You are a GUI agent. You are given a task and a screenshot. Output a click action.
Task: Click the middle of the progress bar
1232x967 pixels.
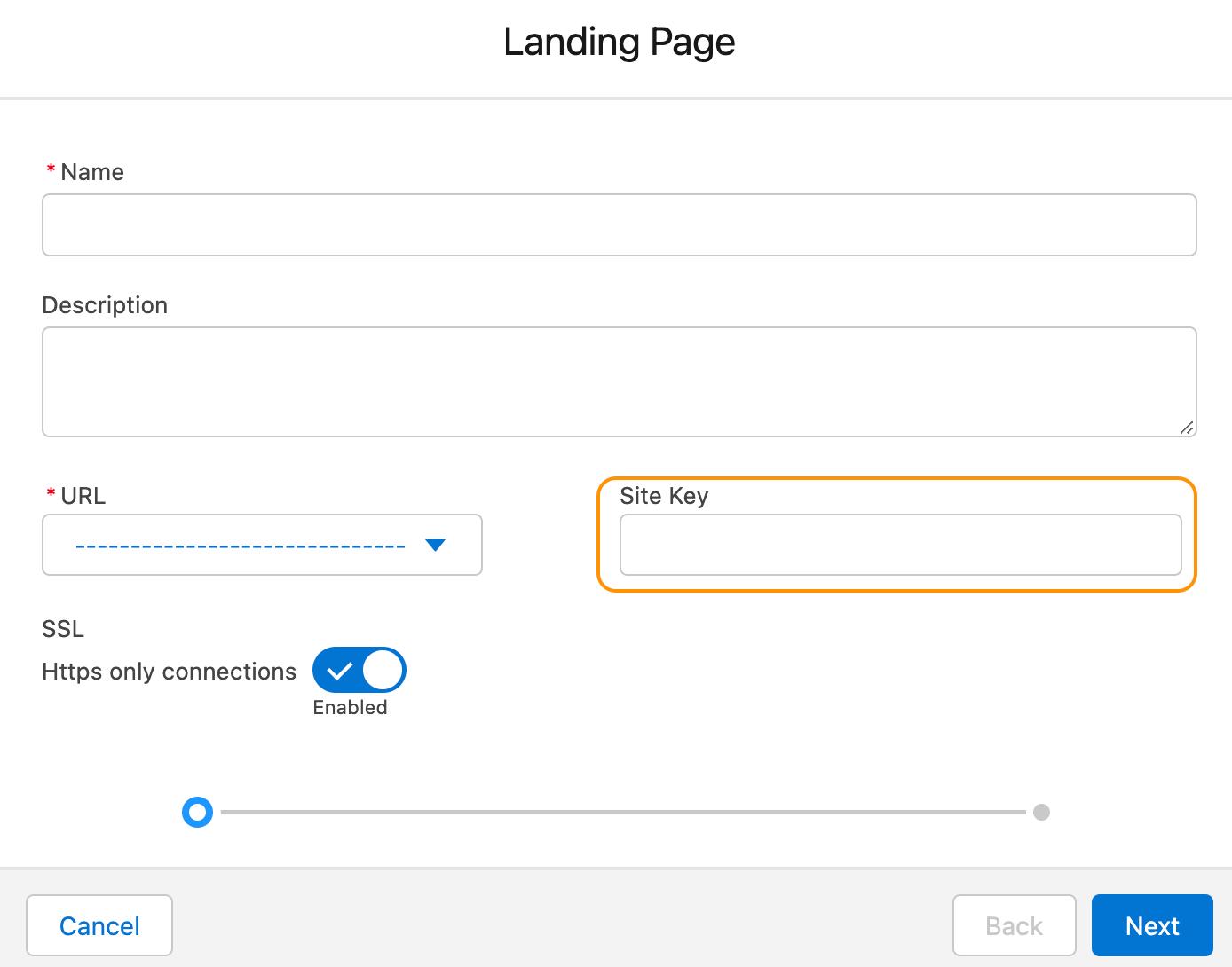tap(621, 812)
